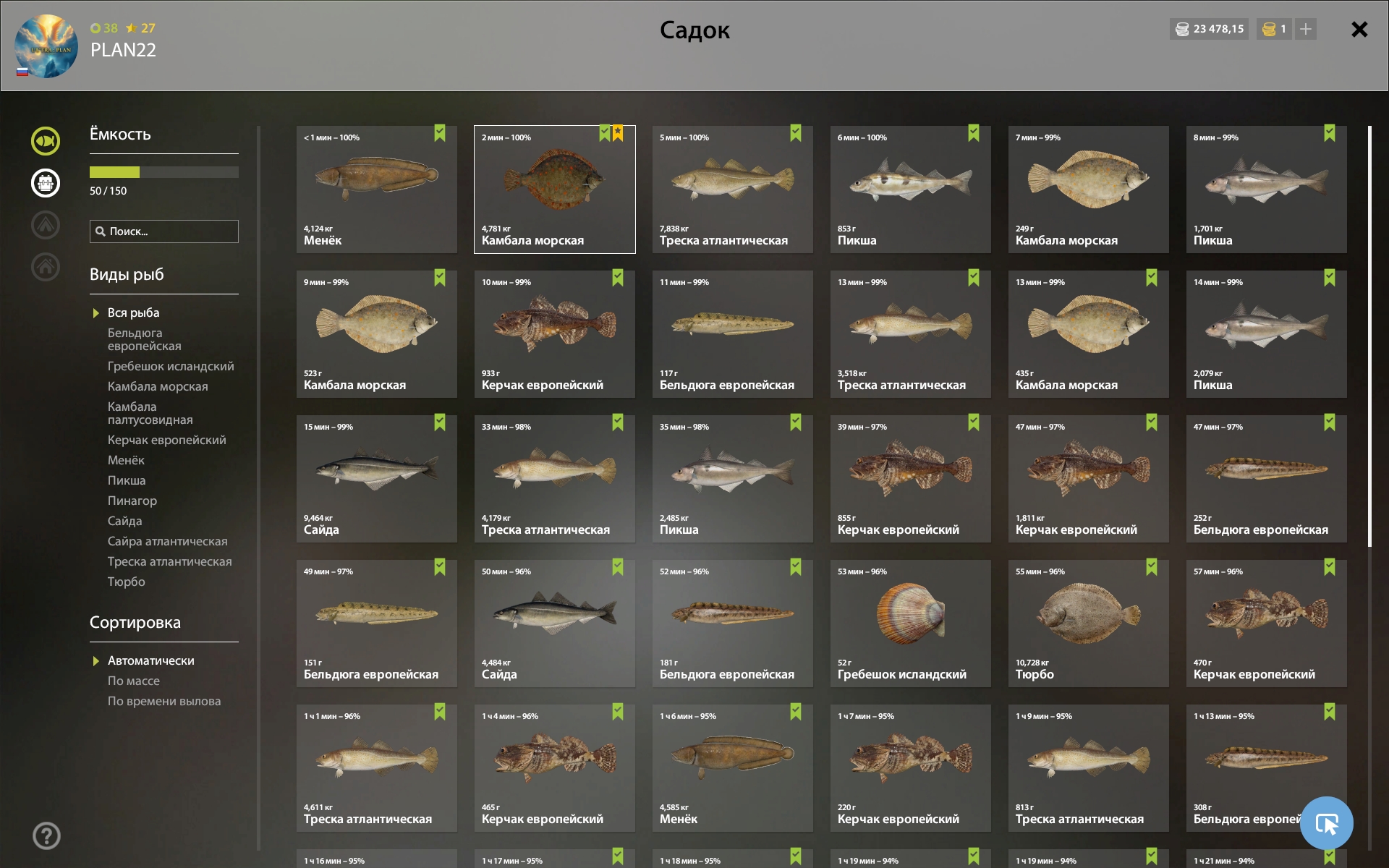This screenshot has height=868, width=1389.
Task: Filter by Треска атлантическая species
Action: (169, 561)
